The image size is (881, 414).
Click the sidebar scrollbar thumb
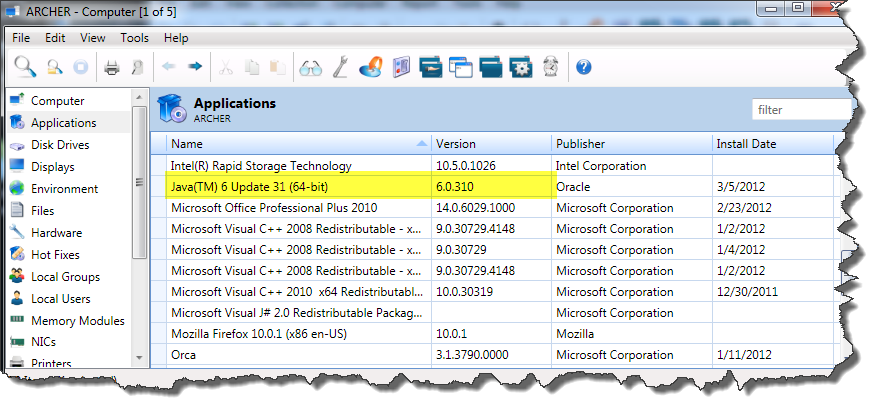point(139,182)
